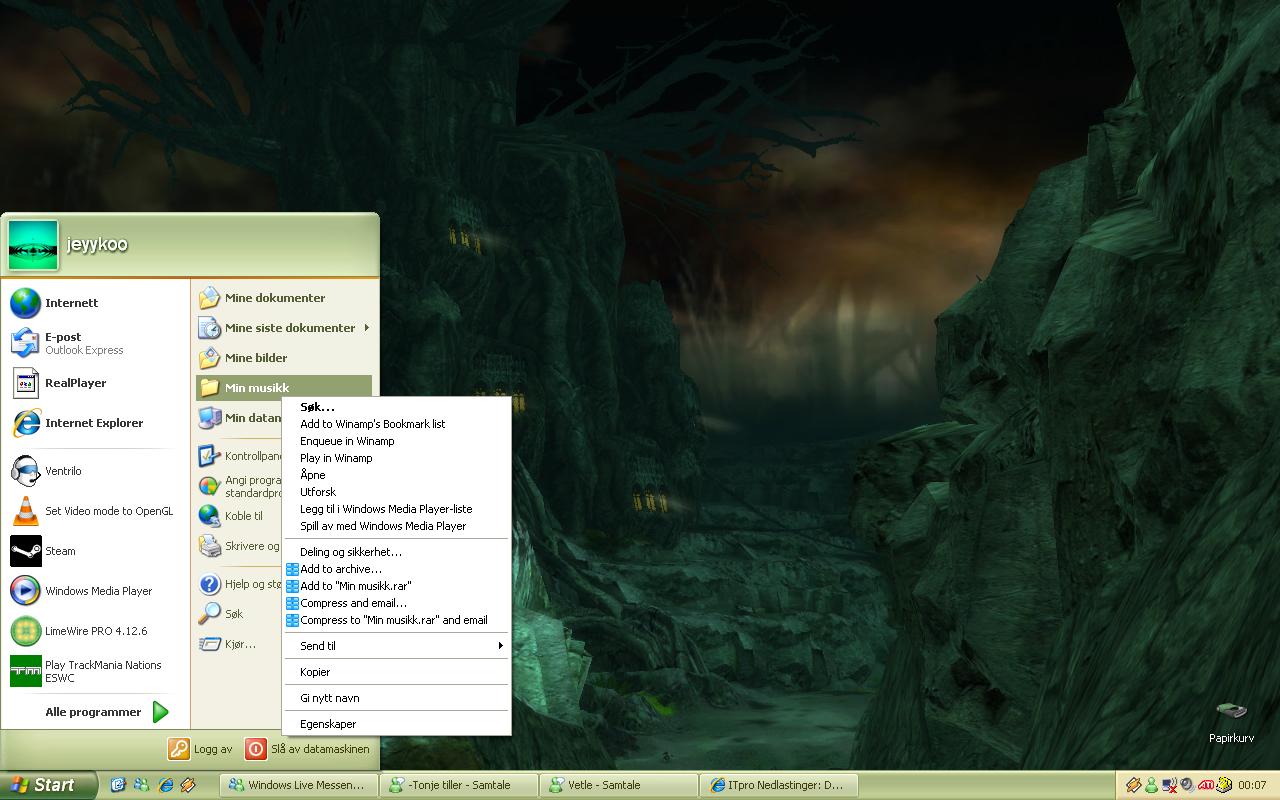Open Papirkurv recycle bin on desktop

point(1231,720)
